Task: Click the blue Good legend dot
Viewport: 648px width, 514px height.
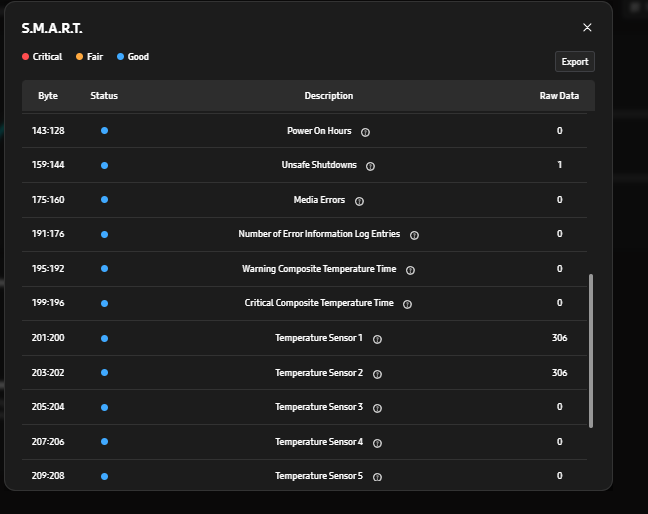Action: pos(120,56)
